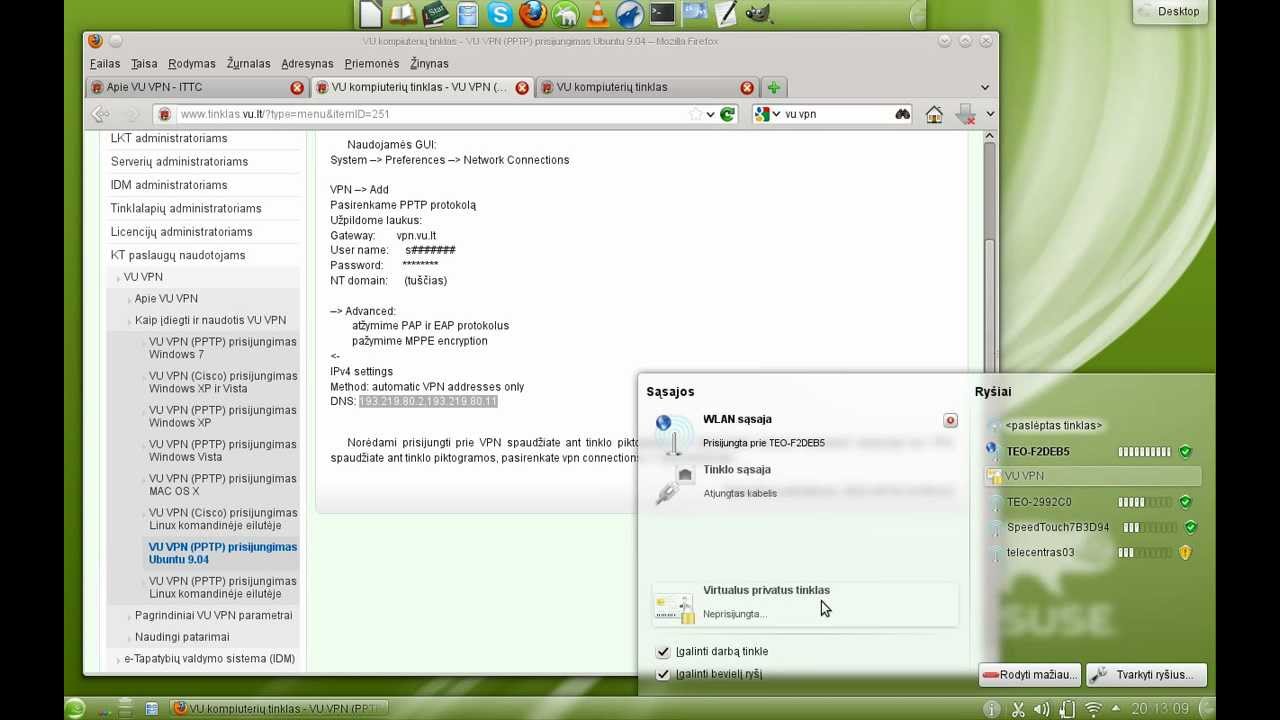Select the 'VU VPN' connection entry
The image size is (1280, 720).
1092,476
